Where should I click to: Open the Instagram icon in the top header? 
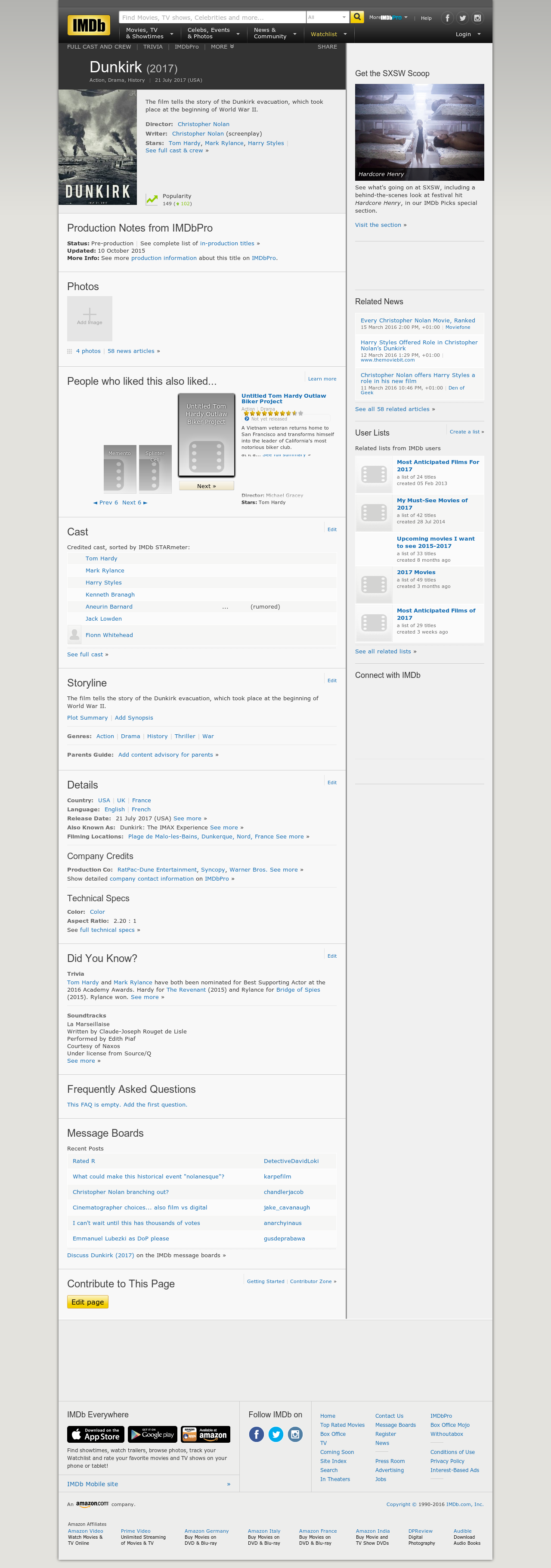point(478,18)
